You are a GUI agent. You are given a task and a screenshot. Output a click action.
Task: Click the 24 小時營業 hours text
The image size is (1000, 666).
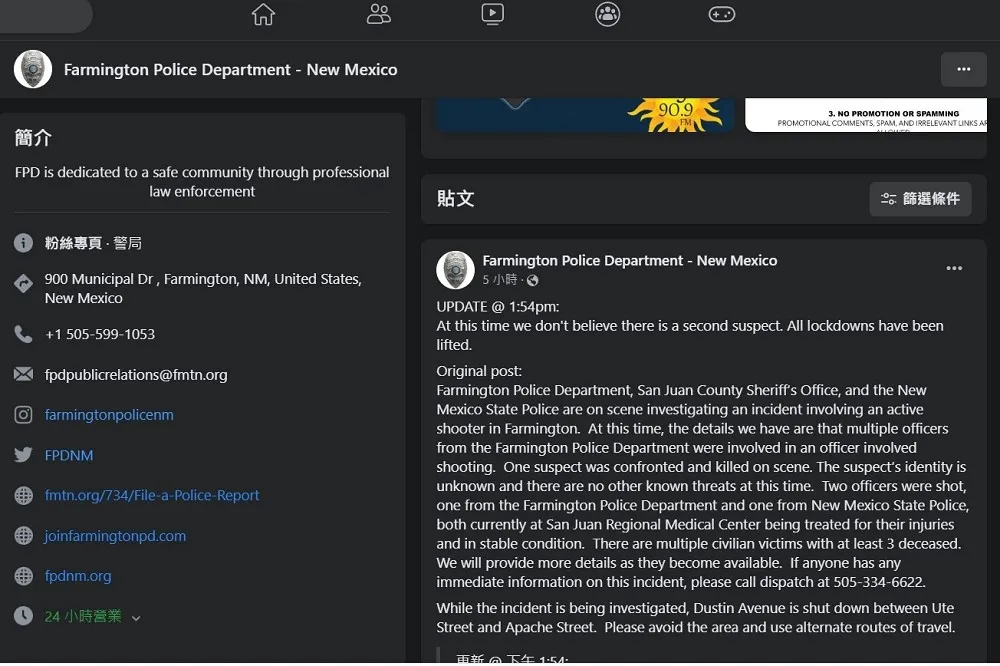pos(83,616)
